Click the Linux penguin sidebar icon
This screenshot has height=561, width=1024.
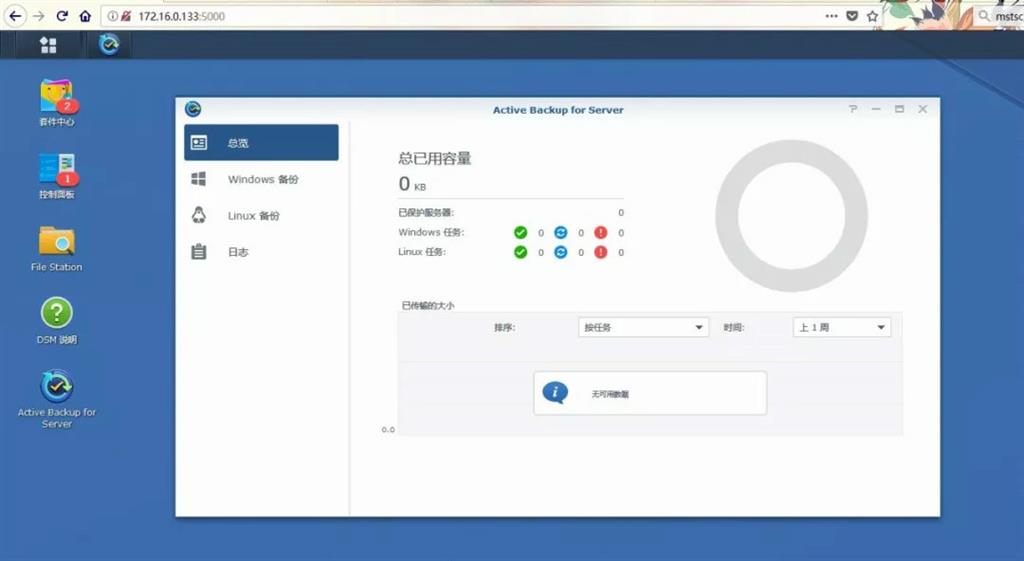[199, 216]
